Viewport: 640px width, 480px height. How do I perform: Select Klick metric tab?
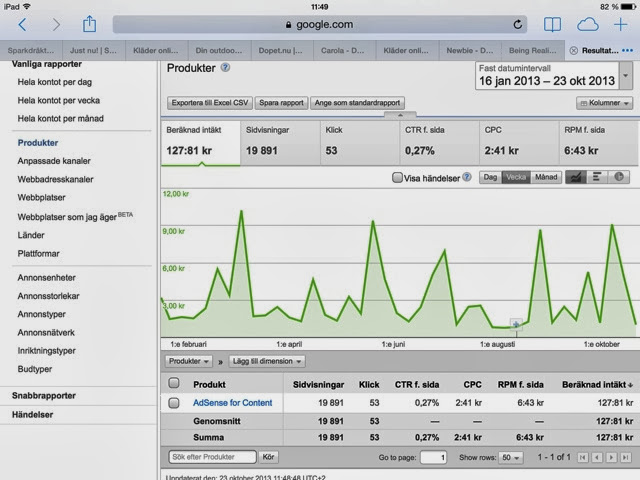[360, 143]
